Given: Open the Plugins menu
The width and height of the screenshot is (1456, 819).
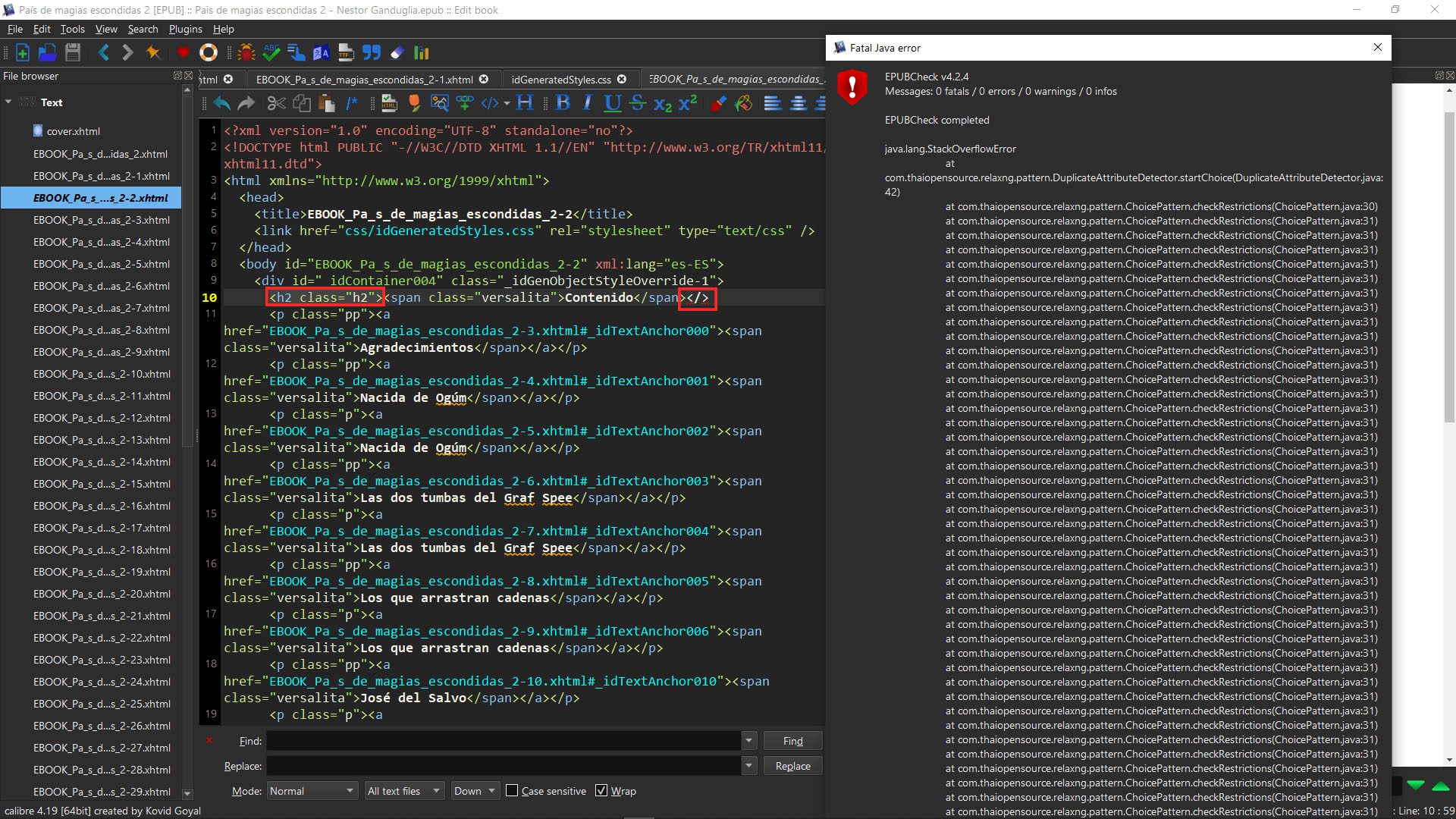Looking at the screenshot, I should click(x=185, y=29).
